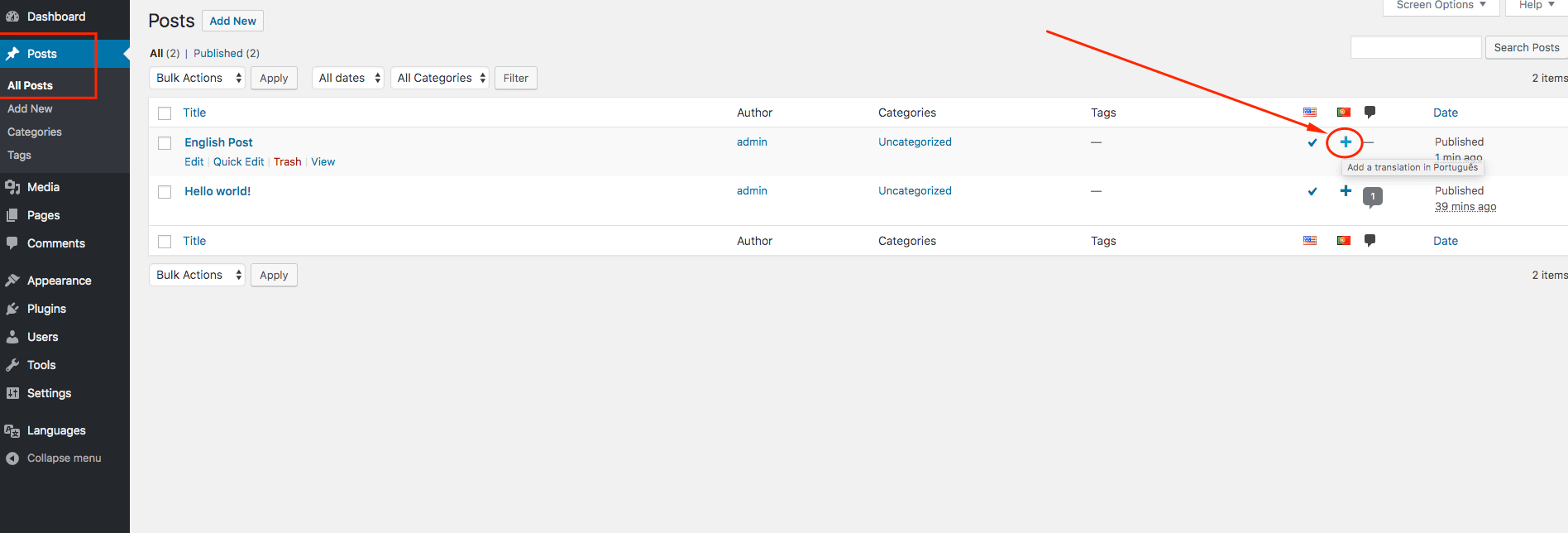Click the comments bubble icon in table header
This screenshot has width=1568, height=533.
1370,113
